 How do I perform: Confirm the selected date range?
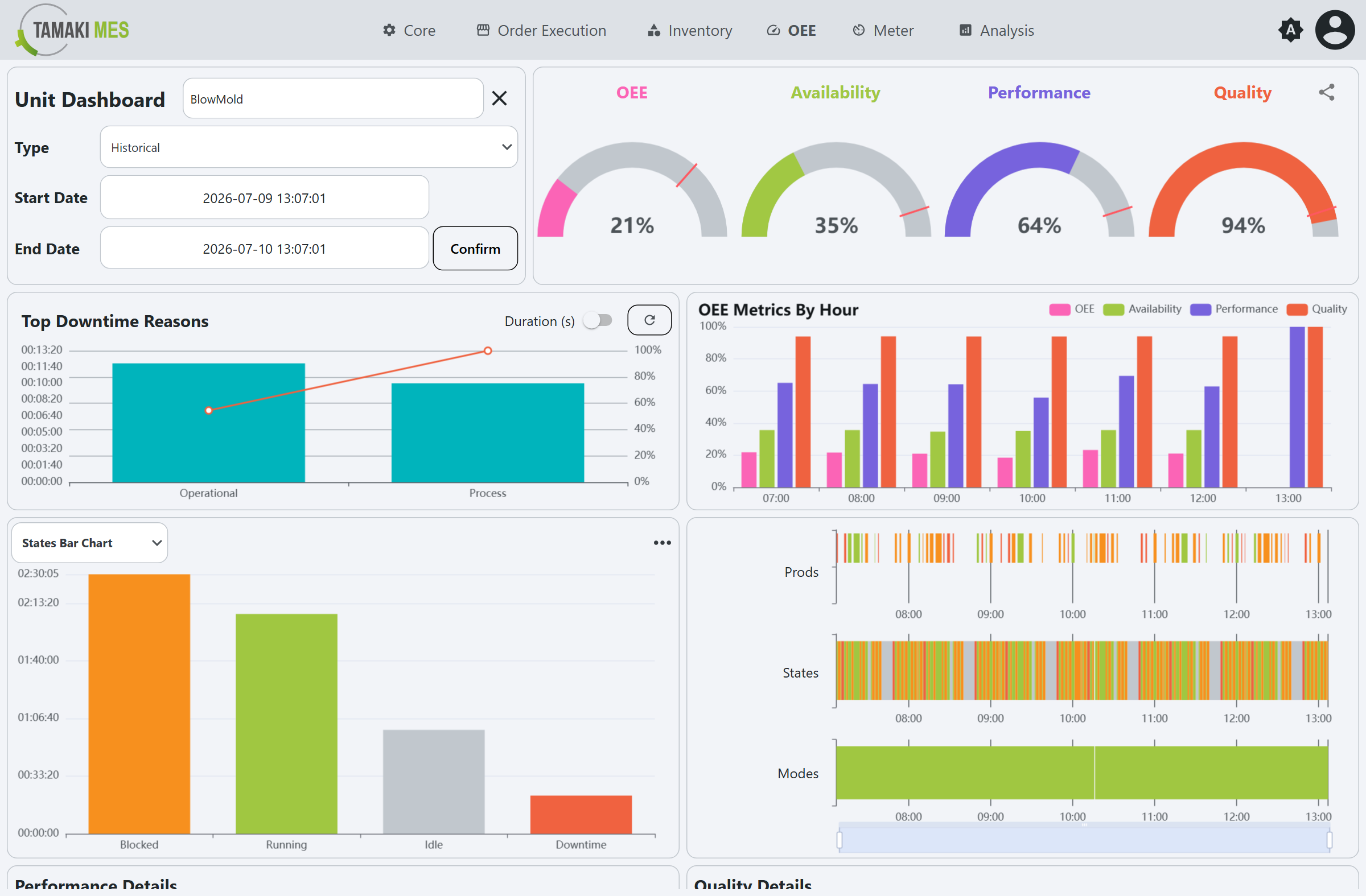(x=475, y=249)
